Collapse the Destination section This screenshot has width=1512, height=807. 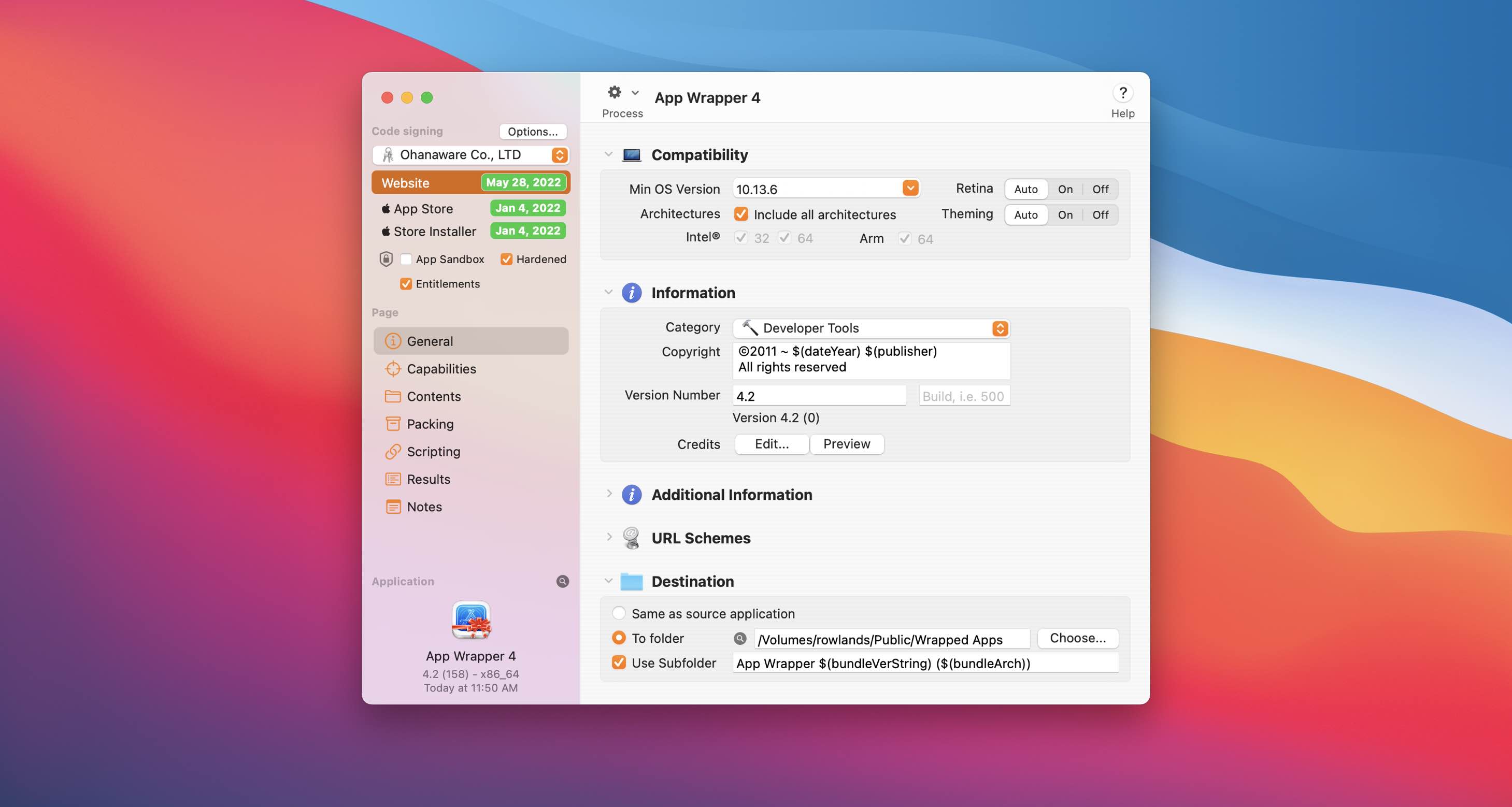click(x=609, y=581)
